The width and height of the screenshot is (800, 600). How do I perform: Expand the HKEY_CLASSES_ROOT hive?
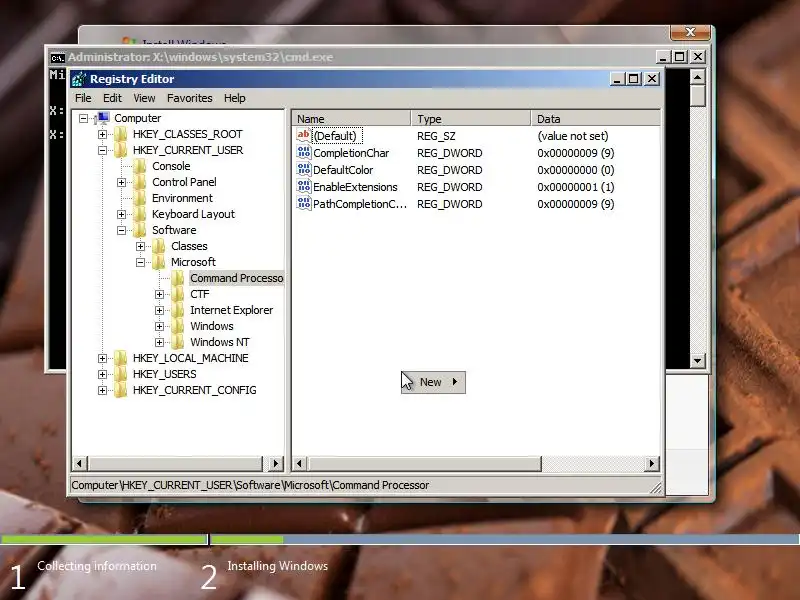[103, 134]
